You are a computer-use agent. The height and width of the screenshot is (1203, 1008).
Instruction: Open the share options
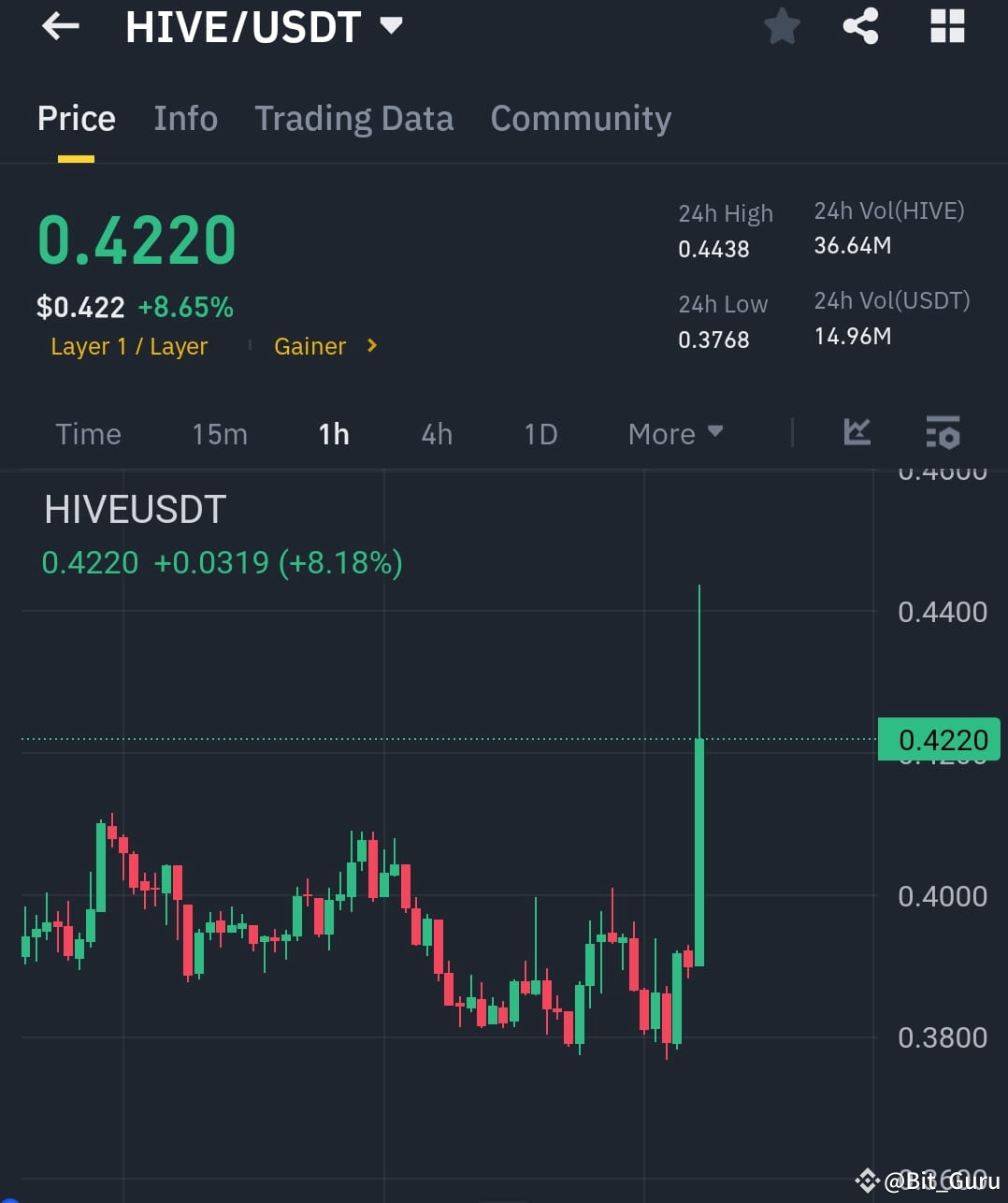click(860, 26)
